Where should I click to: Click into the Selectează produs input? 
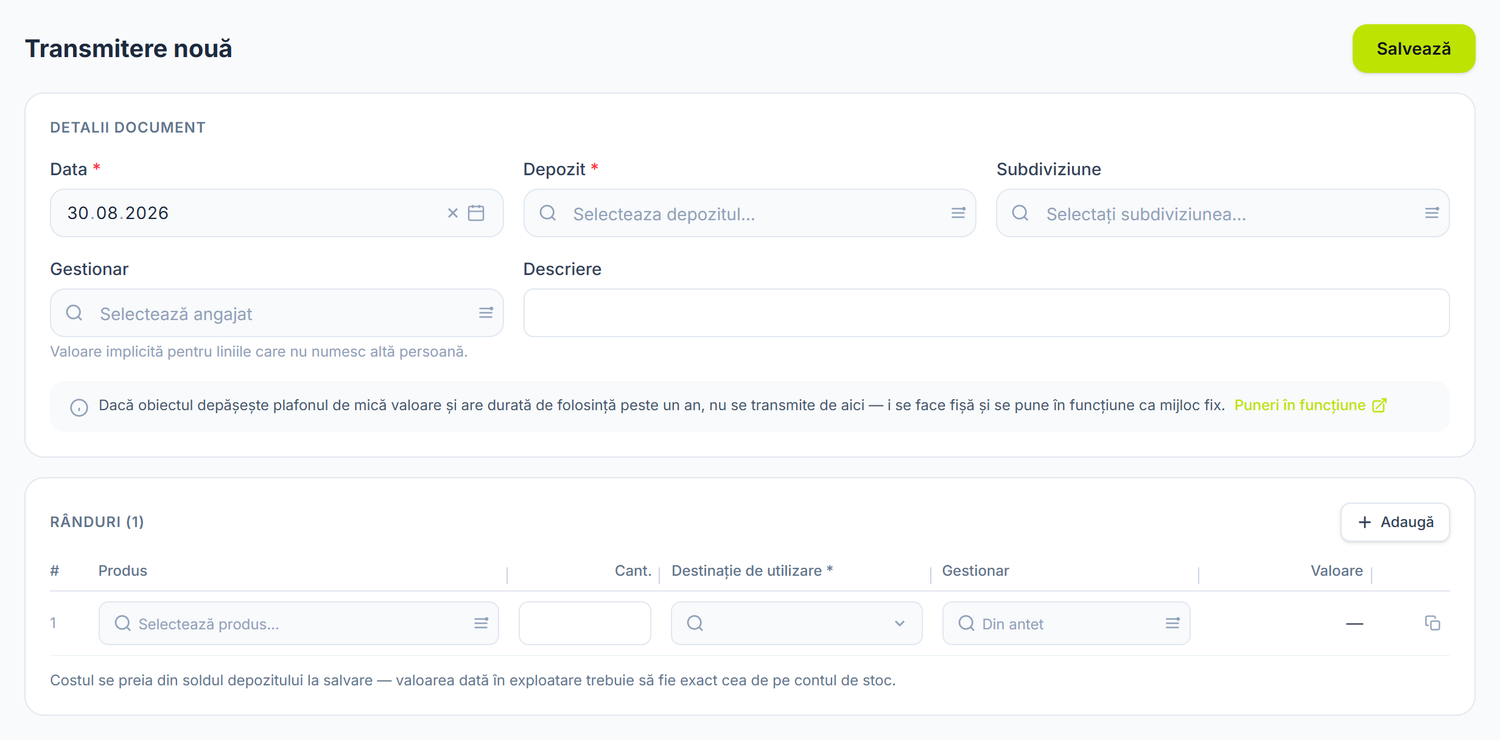[x=299, y=623]
